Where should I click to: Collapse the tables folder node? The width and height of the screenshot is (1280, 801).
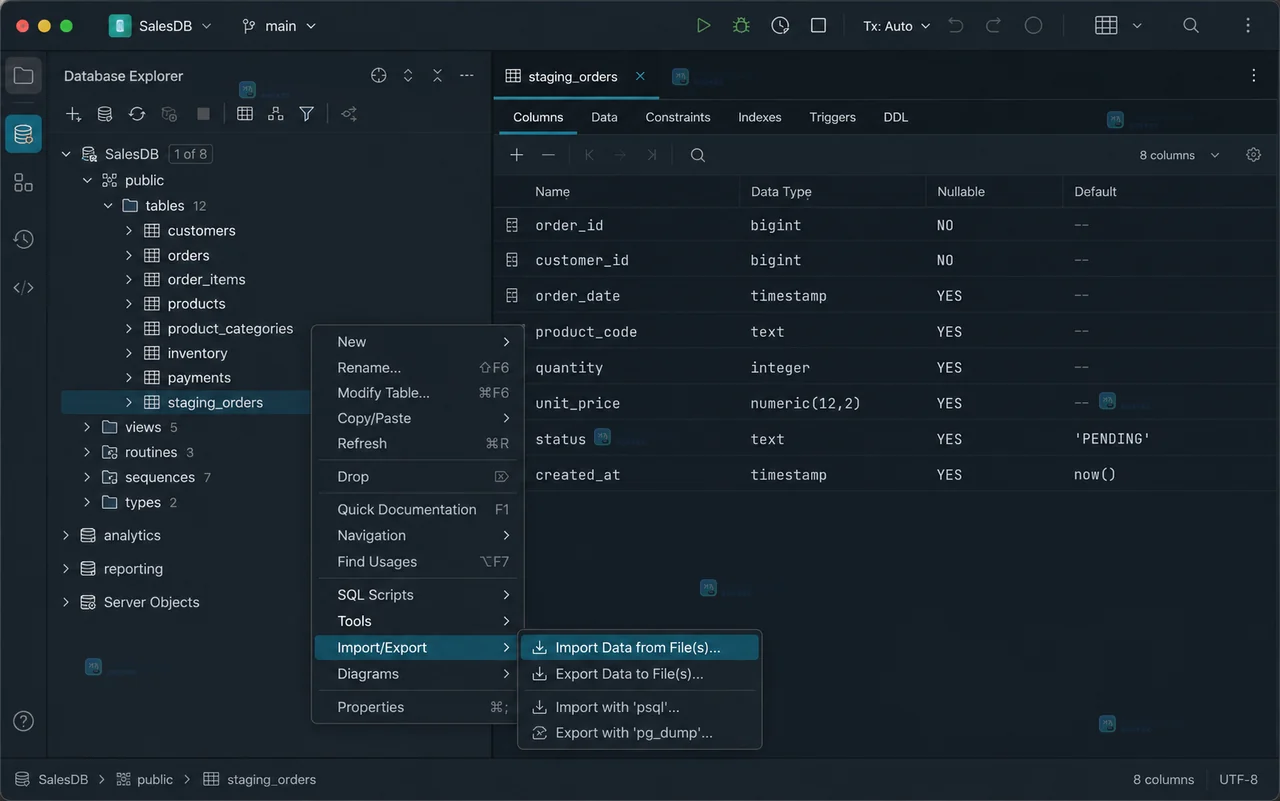pos(108,206)
